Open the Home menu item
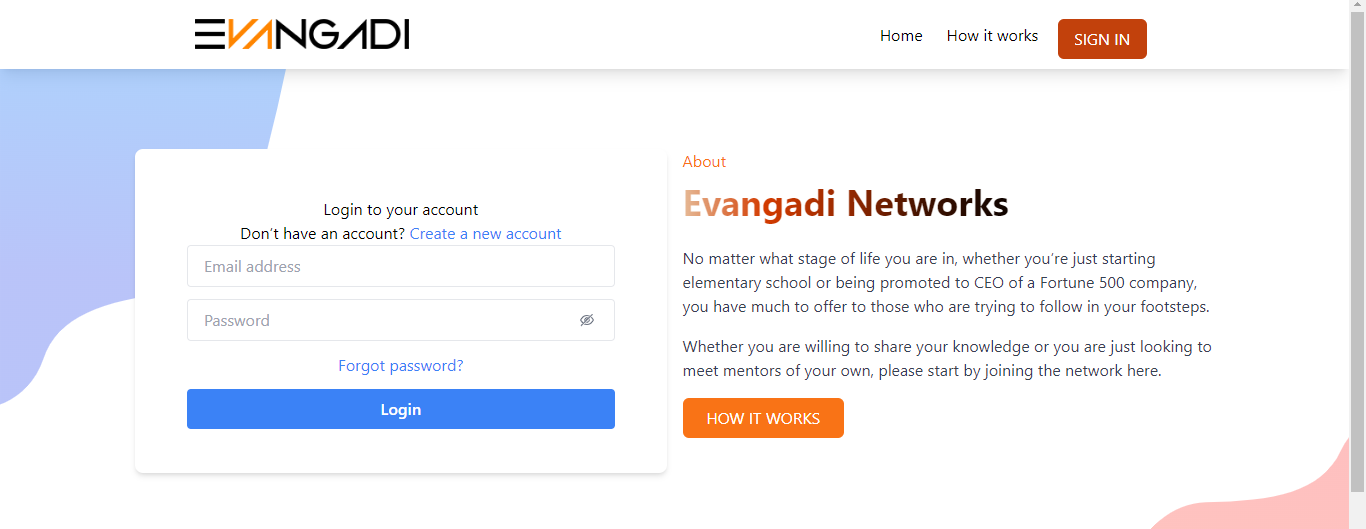The image size is (1366, 529). 901,36
